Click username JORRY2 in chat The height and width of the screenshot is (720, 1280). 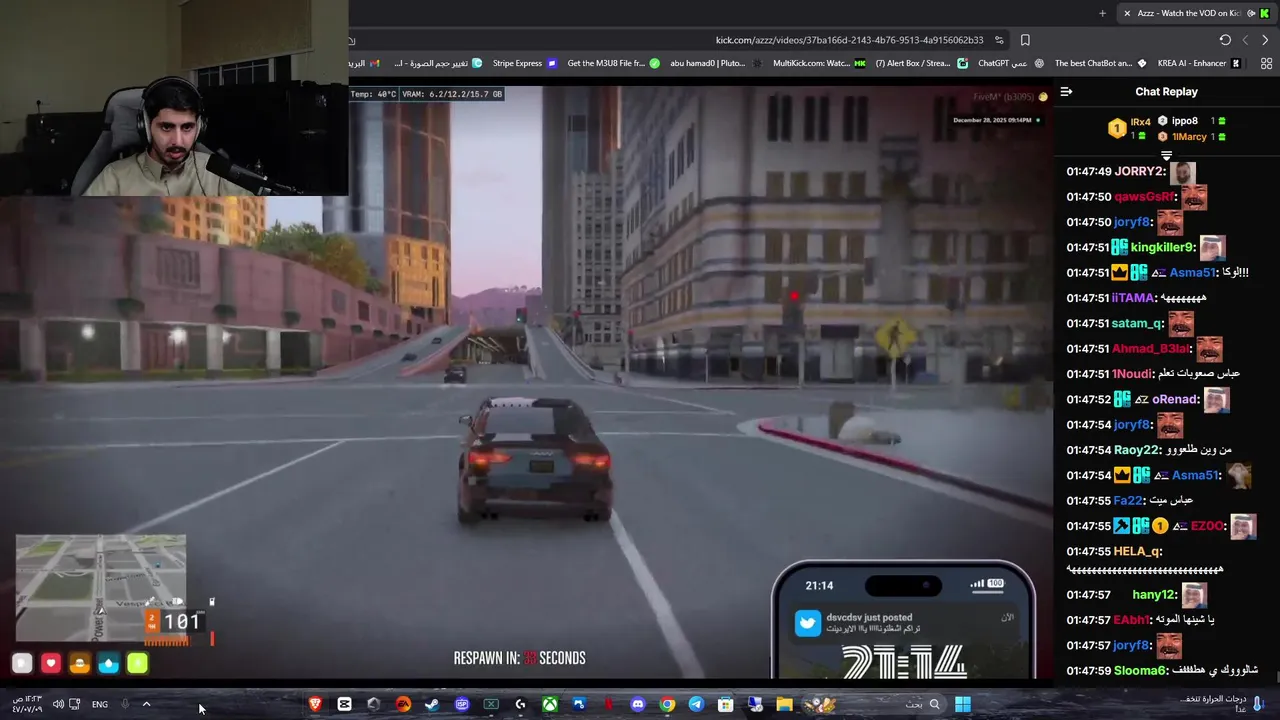click(x=1139, y=171)
